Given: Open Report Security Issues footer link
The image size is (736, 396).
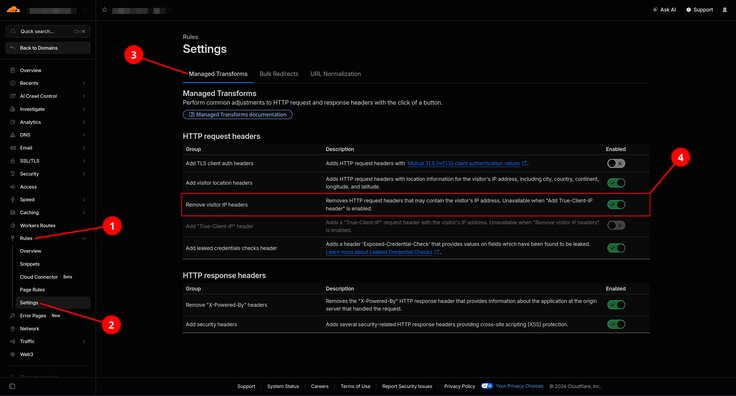Looking at the screenshot, I should 407,387.
